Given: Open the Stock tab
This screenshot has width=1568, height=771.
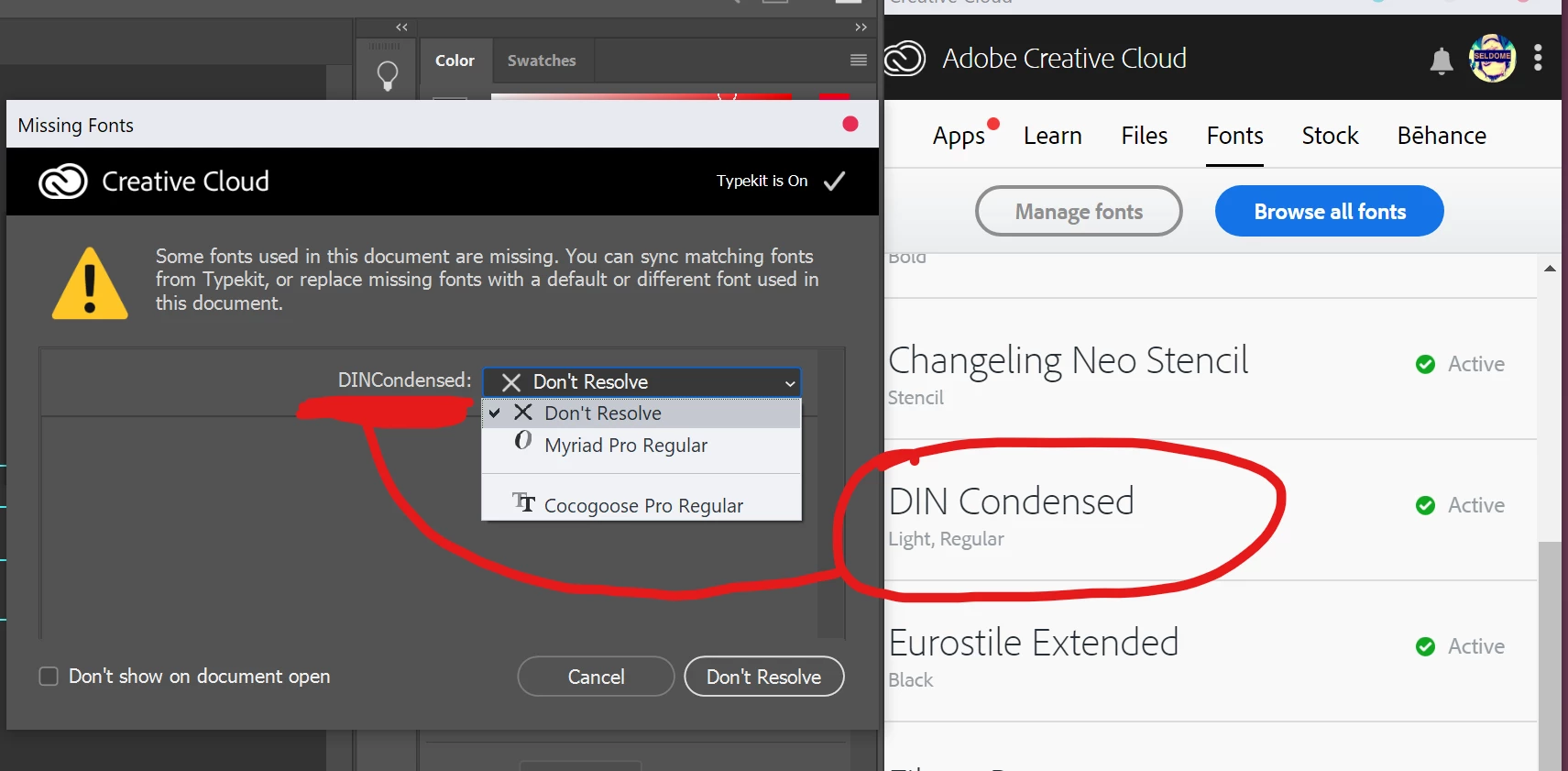Looking at the screenshot, I should click(1330, 136).
